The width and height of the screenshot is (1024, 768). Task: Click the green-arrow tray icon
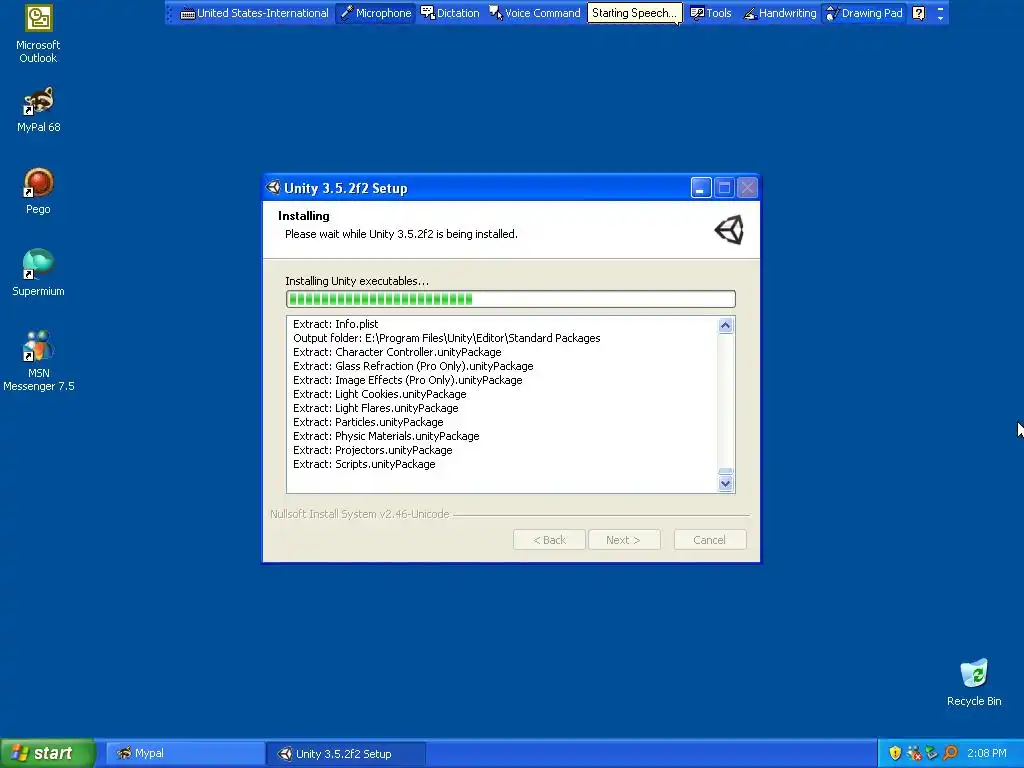pyautogui.click(x=932, y=754)
